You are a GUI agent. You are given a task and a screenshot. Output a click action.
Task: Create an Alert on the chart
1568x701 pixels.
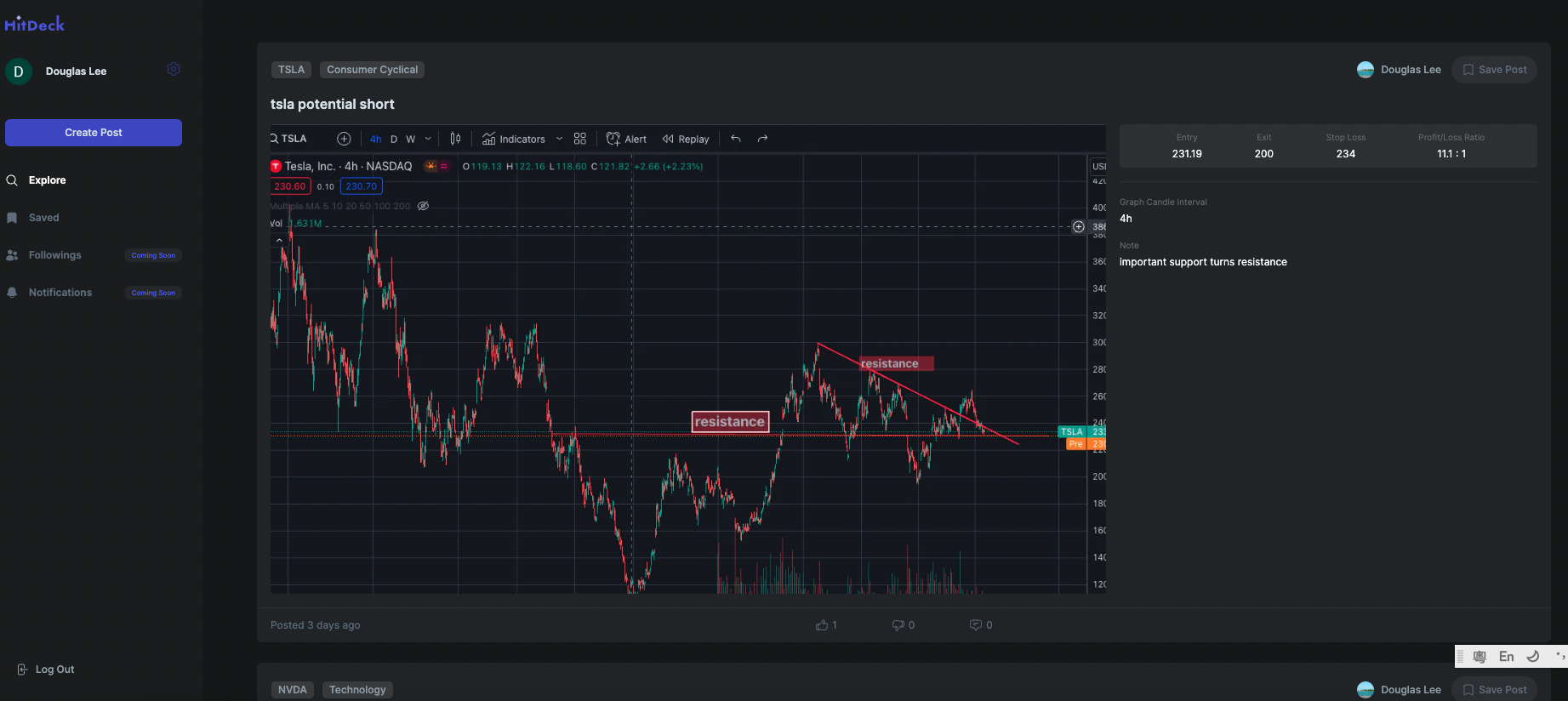pos(626,139)
